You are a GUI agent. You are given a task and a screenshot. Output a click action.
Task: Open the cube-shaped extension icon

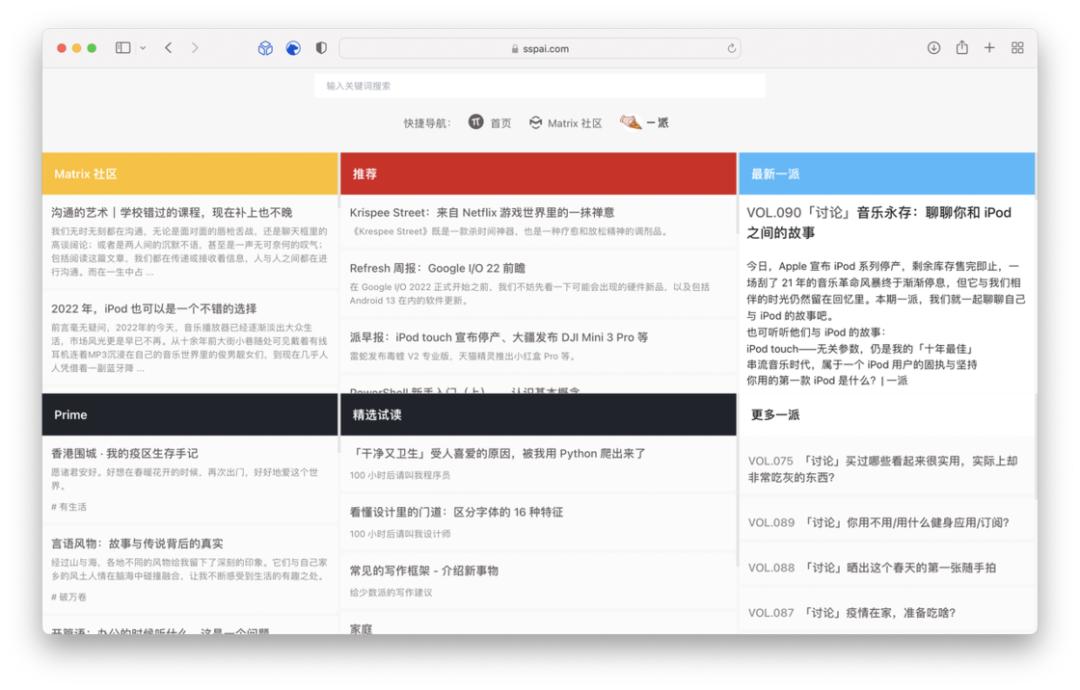coord(265,47)
